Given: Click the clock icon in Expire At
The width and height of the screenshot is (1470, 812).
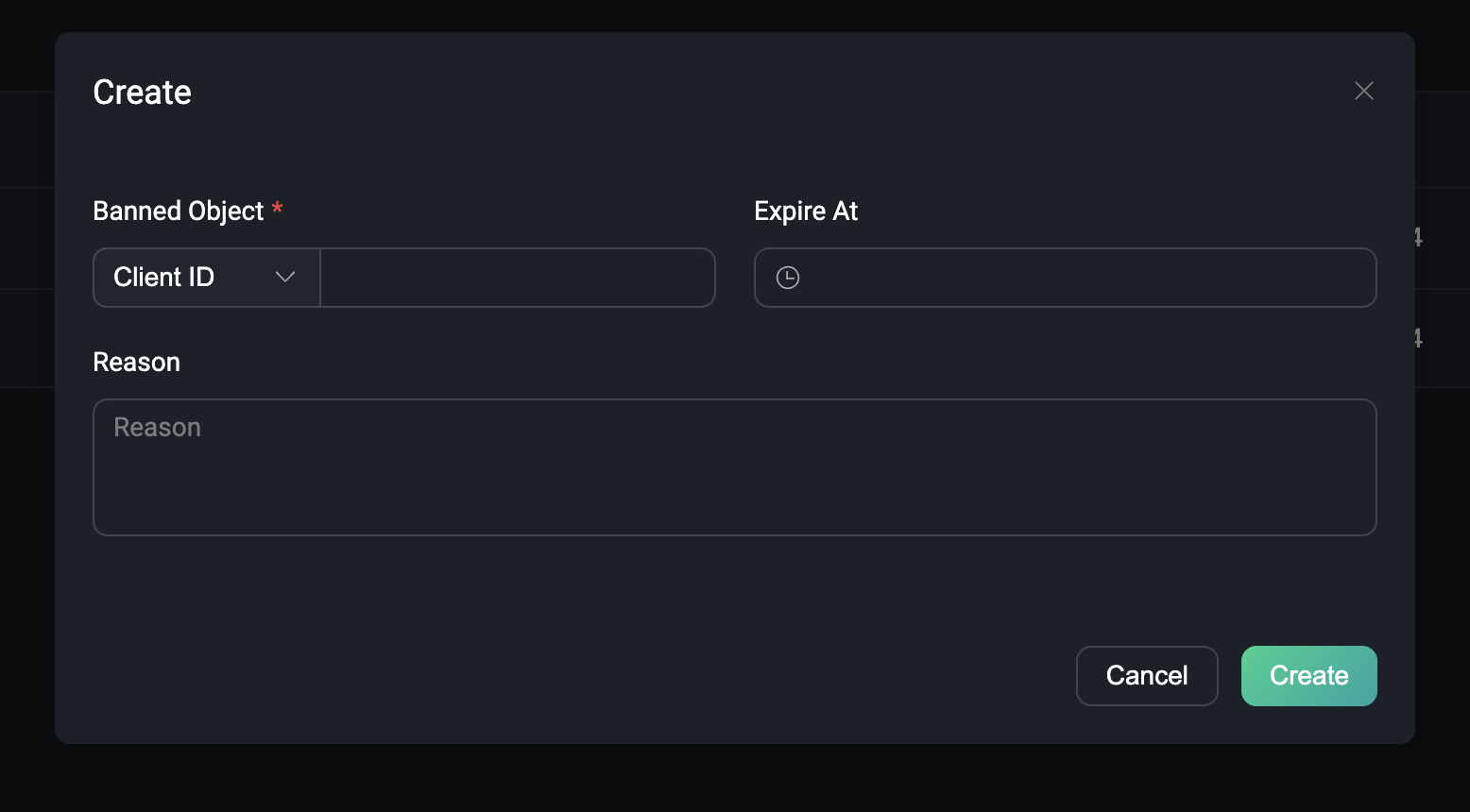Looking at the screenshot, I should click(x=788, y=278).
